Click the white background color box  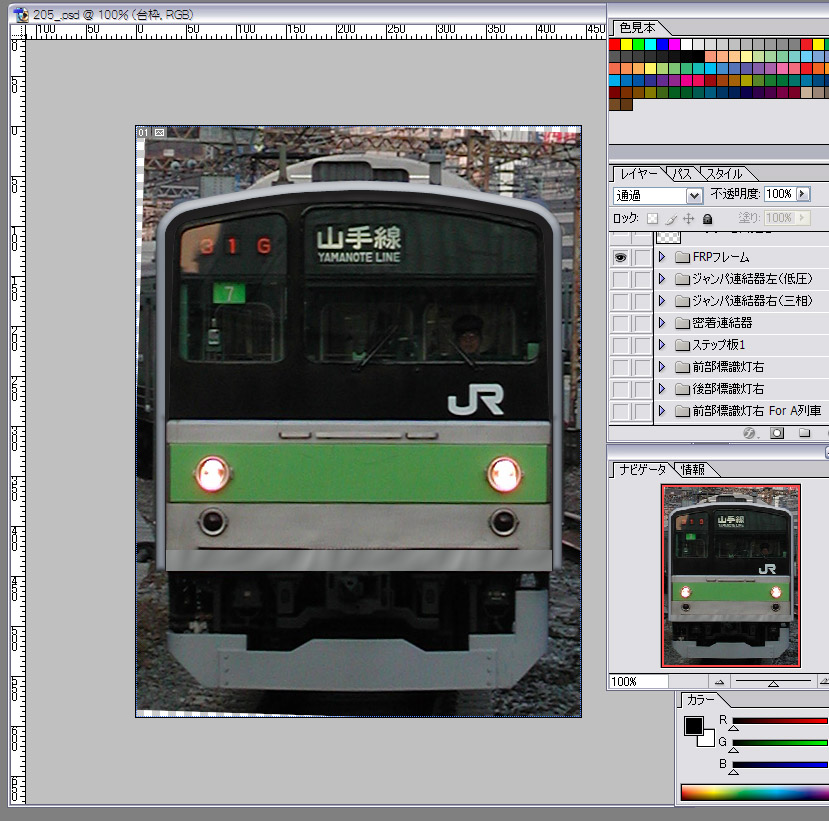[708, 739]
